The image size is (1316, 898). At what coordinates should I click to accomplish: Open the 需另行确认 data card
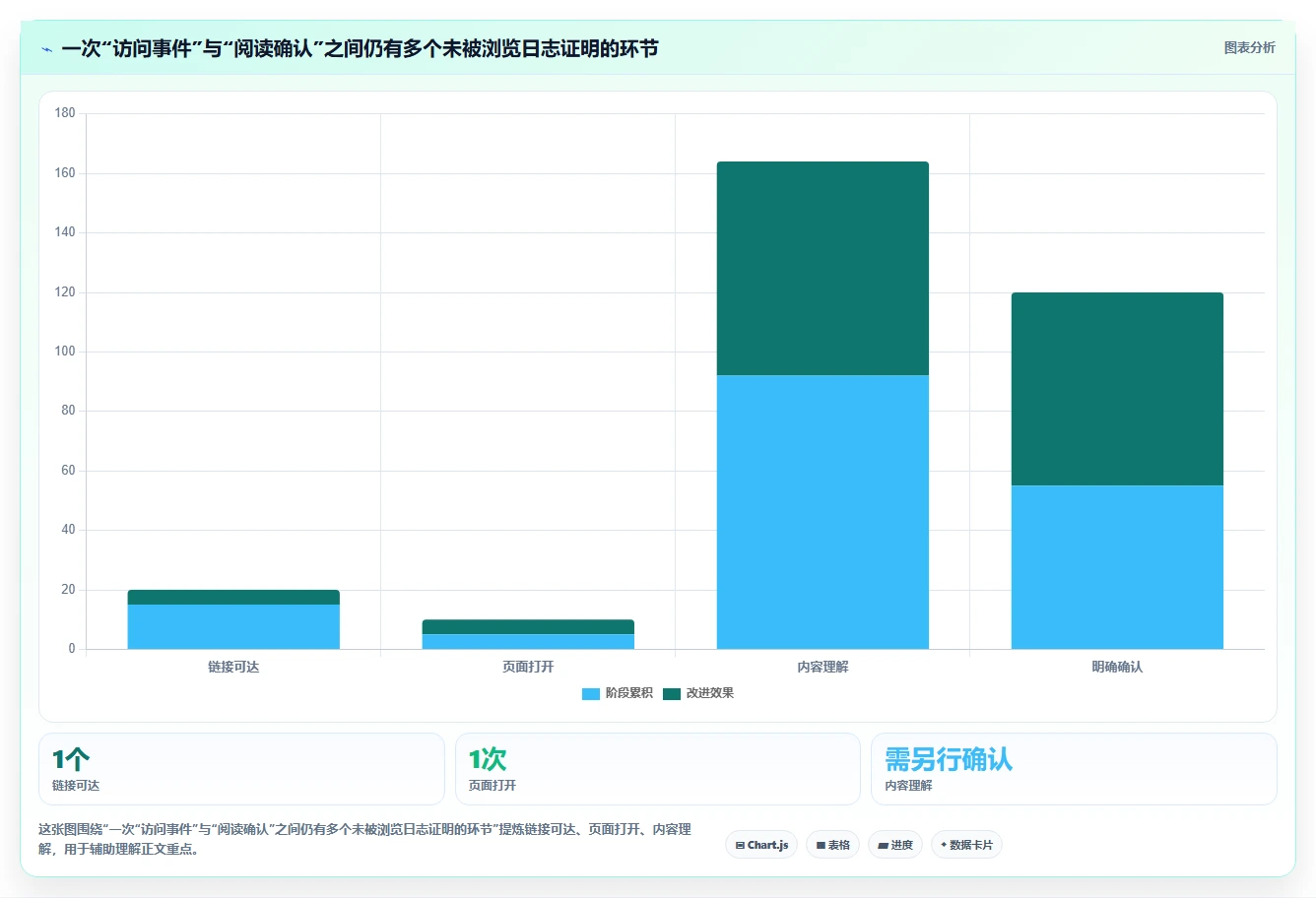1074,769
